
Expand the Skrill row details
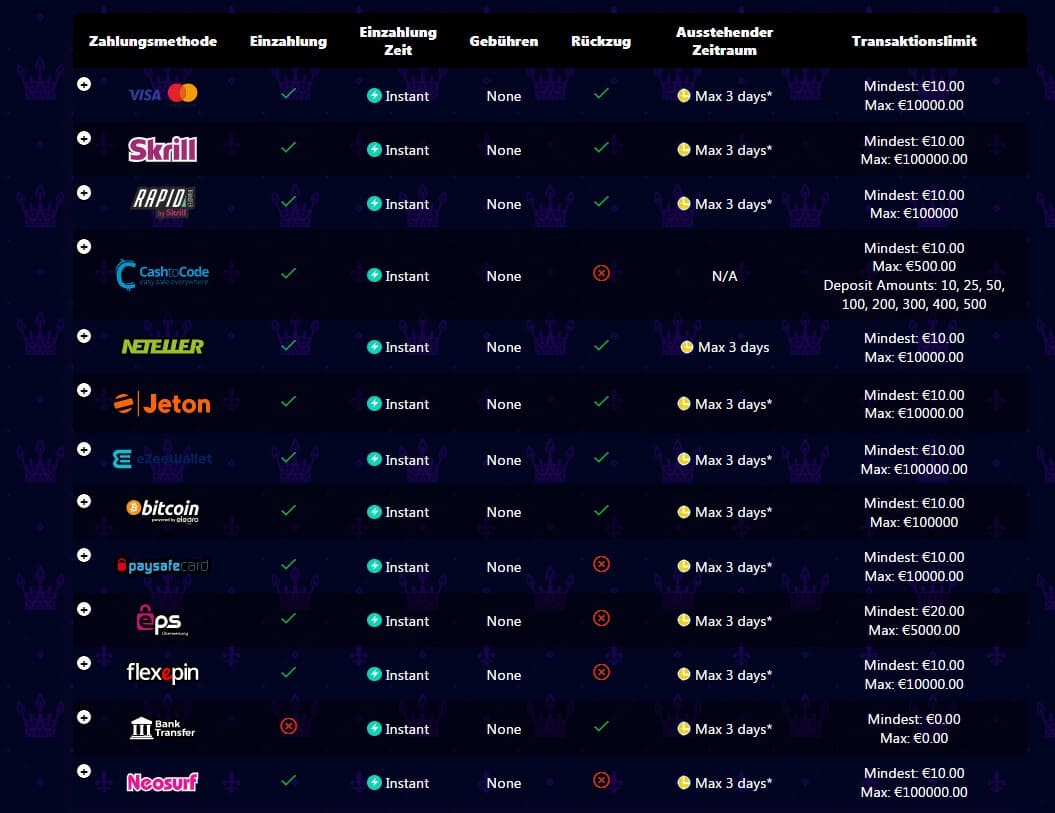84,138
